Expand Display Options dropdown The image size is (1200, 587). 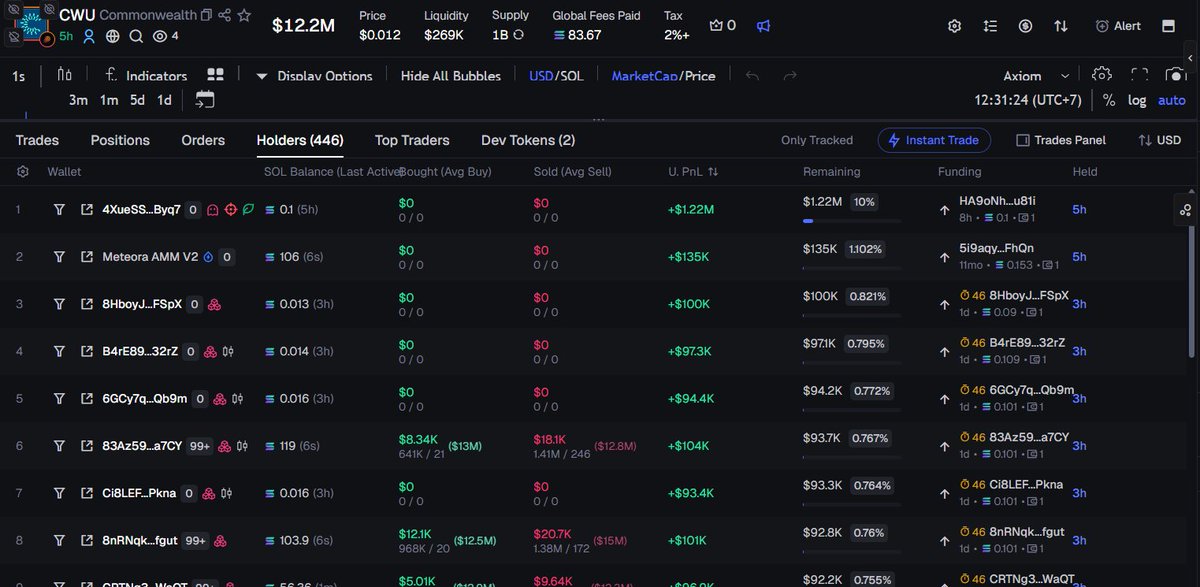314,76
